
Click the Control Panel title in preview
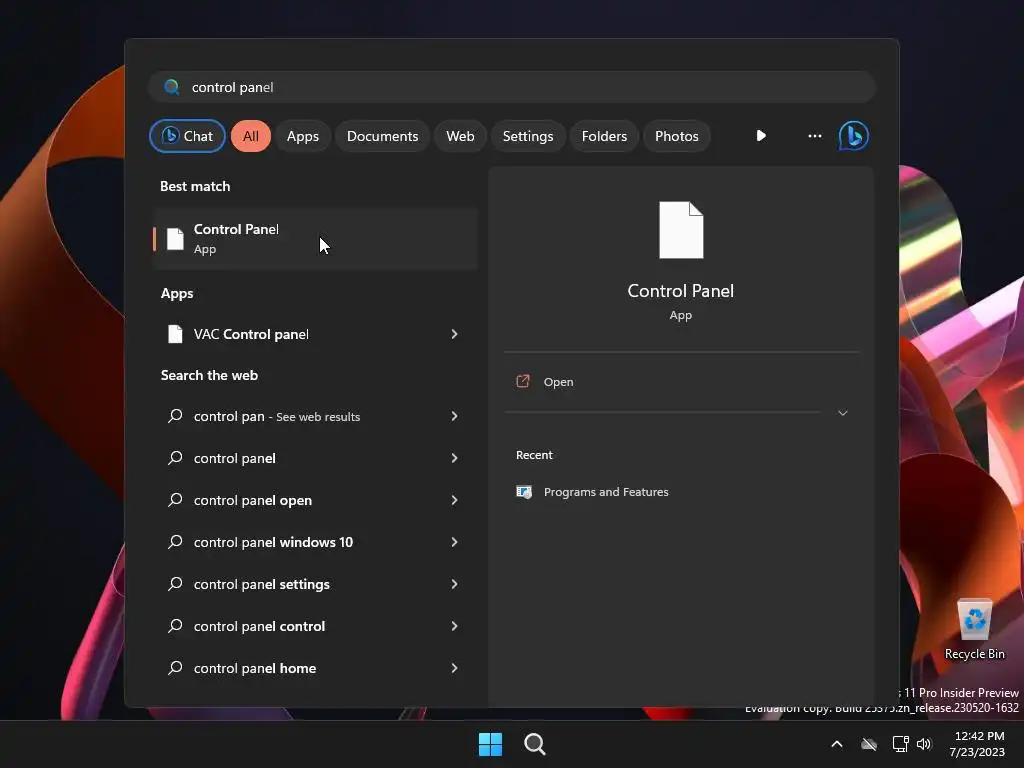(x=680, y=291)
